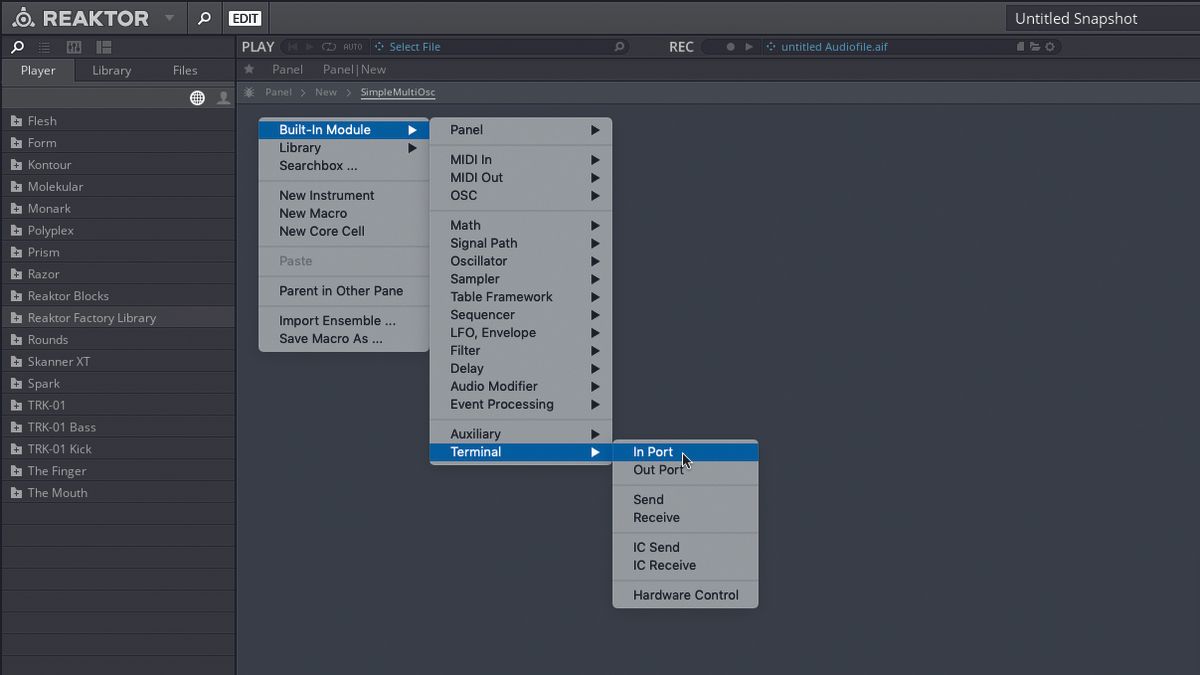
Task: Toggle loop playback in the transport bar
Action: (x=328, y=46)
